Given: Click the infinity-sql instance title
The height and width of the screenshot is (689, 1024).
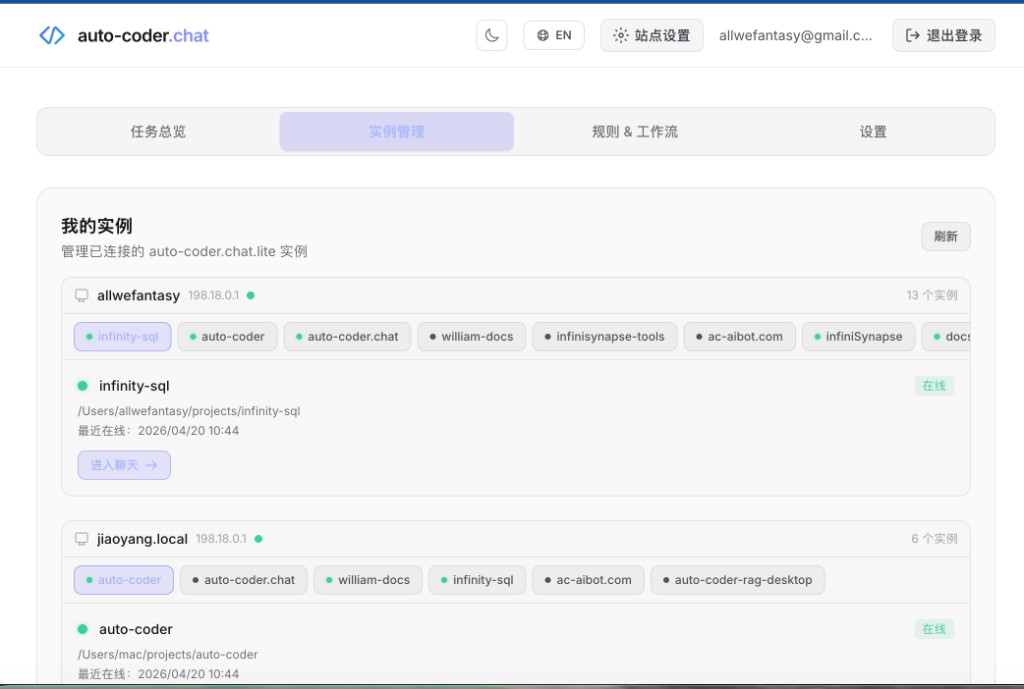Looking at the screenshot, I should pyautogui.click(x=134, y=386).
